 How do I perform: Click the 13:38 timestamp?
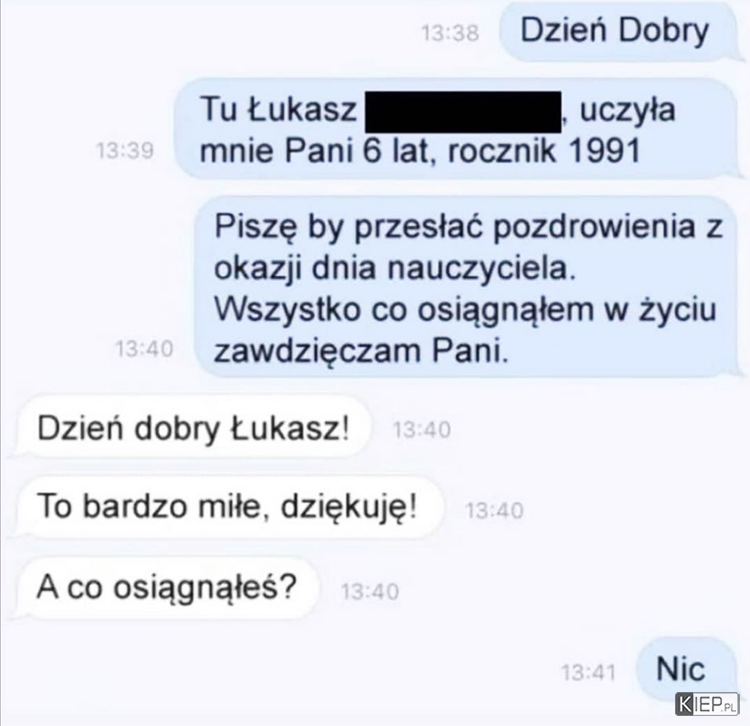[450, 33]
